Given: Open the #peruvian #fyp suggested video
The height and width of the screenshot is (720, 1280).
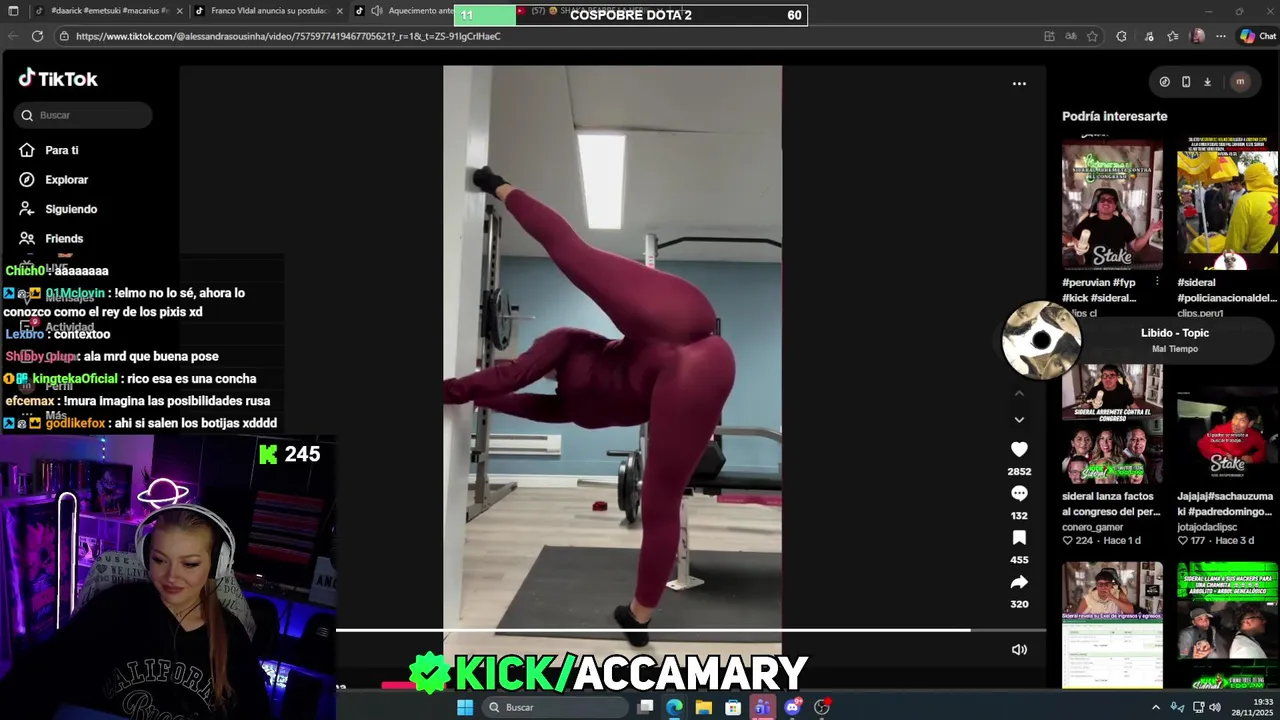Looking at the screenshot, I should pyautogui.click(x=1112, y=205).
